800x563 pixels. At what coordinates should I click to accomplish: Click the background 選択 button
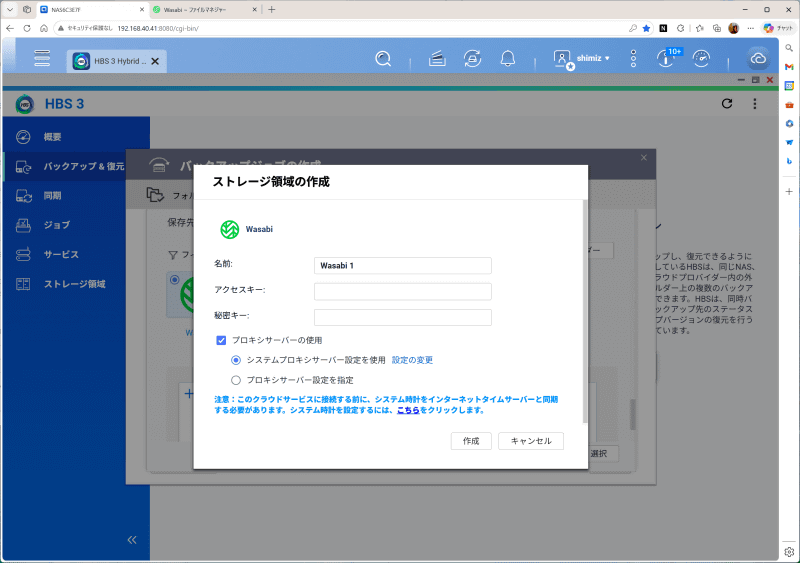(600, 454)
